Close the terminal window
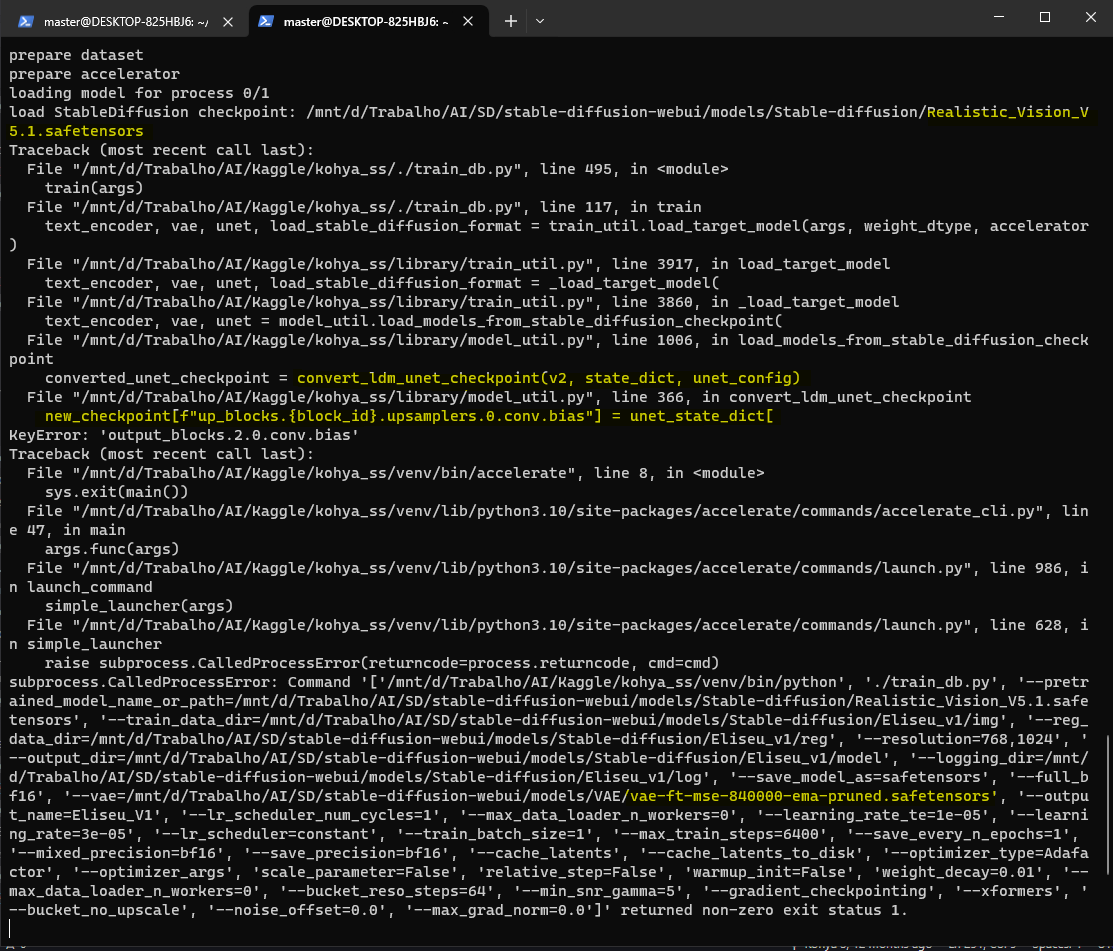1113x951 pixels. [x=1090, y=17]
